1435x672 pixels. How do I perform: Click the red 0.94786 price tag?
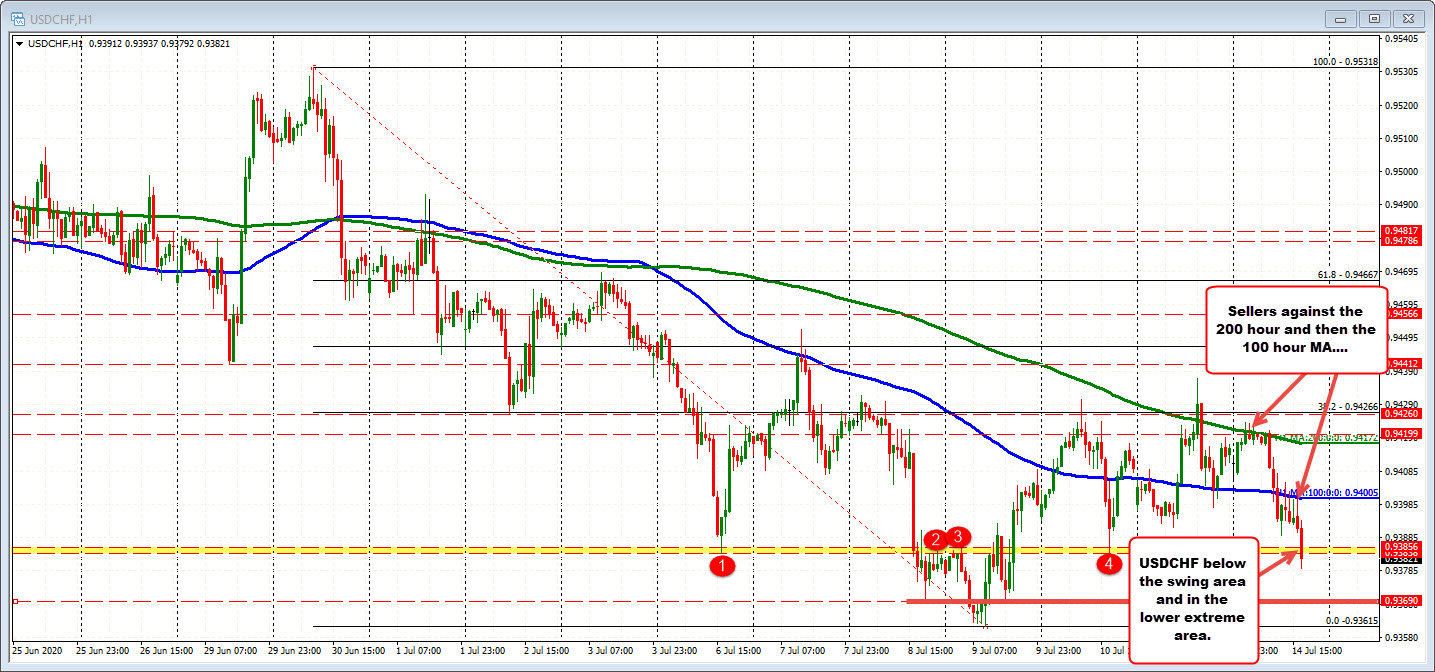[x=1401, y=241]
